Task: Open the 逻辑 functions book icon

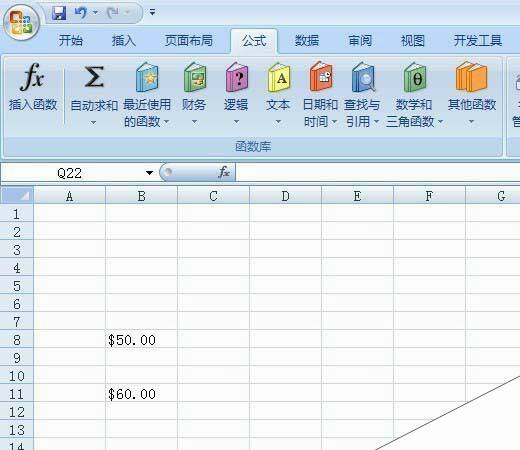Action: pos(237,77)
